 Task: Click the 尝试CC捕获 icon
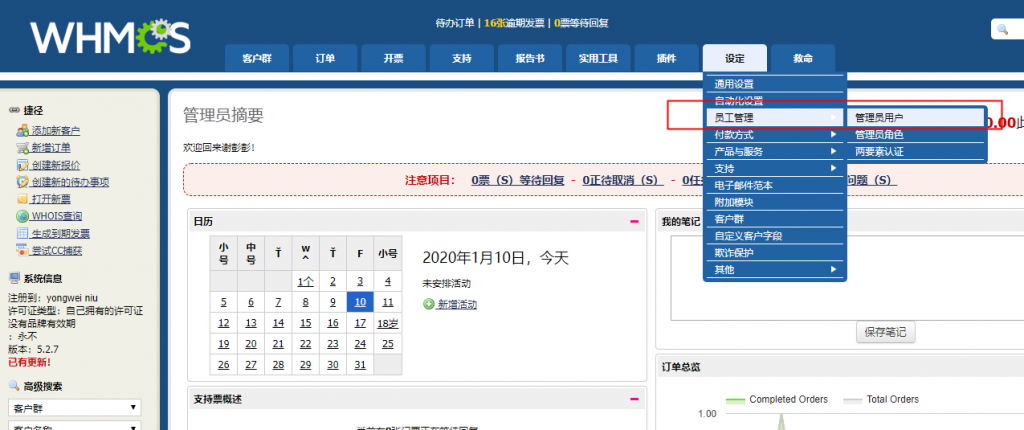click(23, 250)
